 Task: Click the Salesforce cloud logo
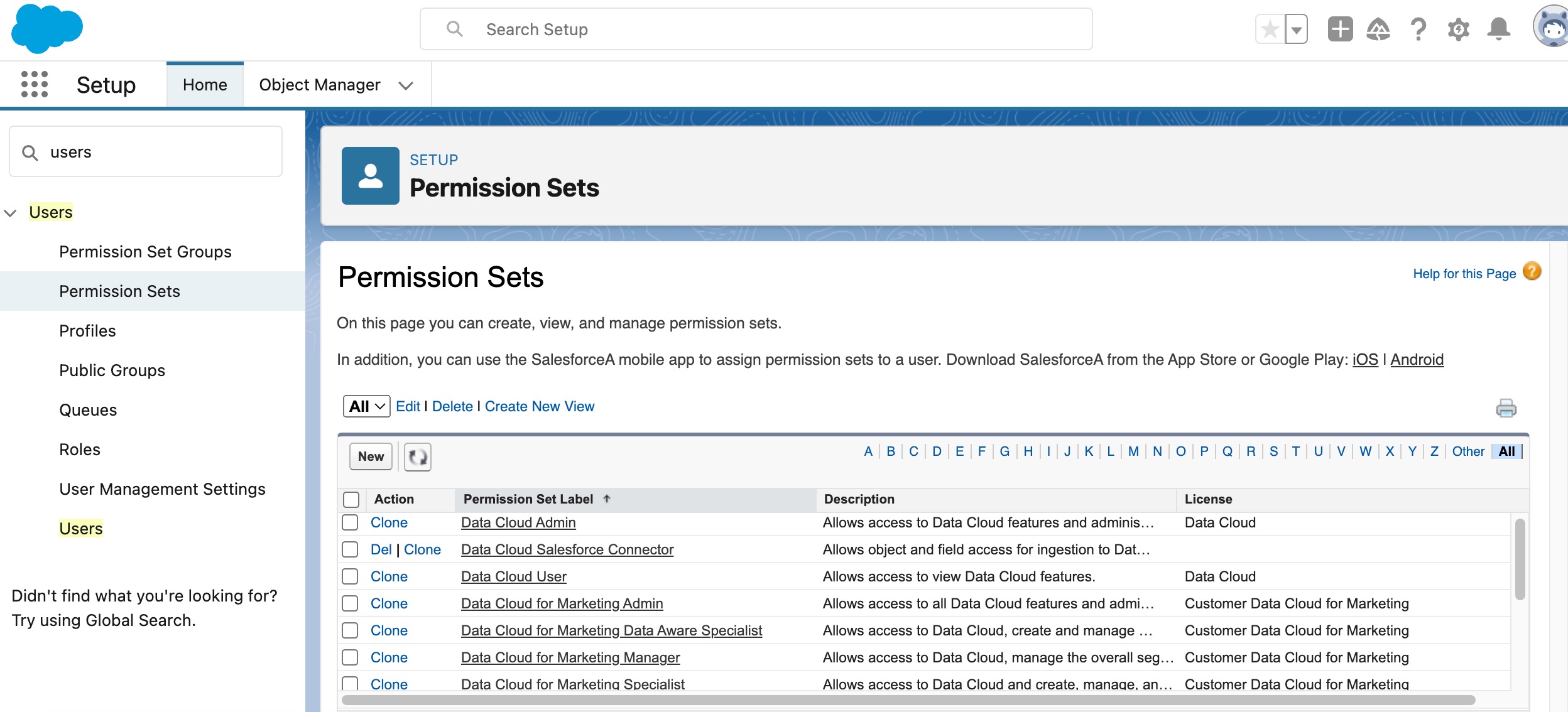[47, 29]
